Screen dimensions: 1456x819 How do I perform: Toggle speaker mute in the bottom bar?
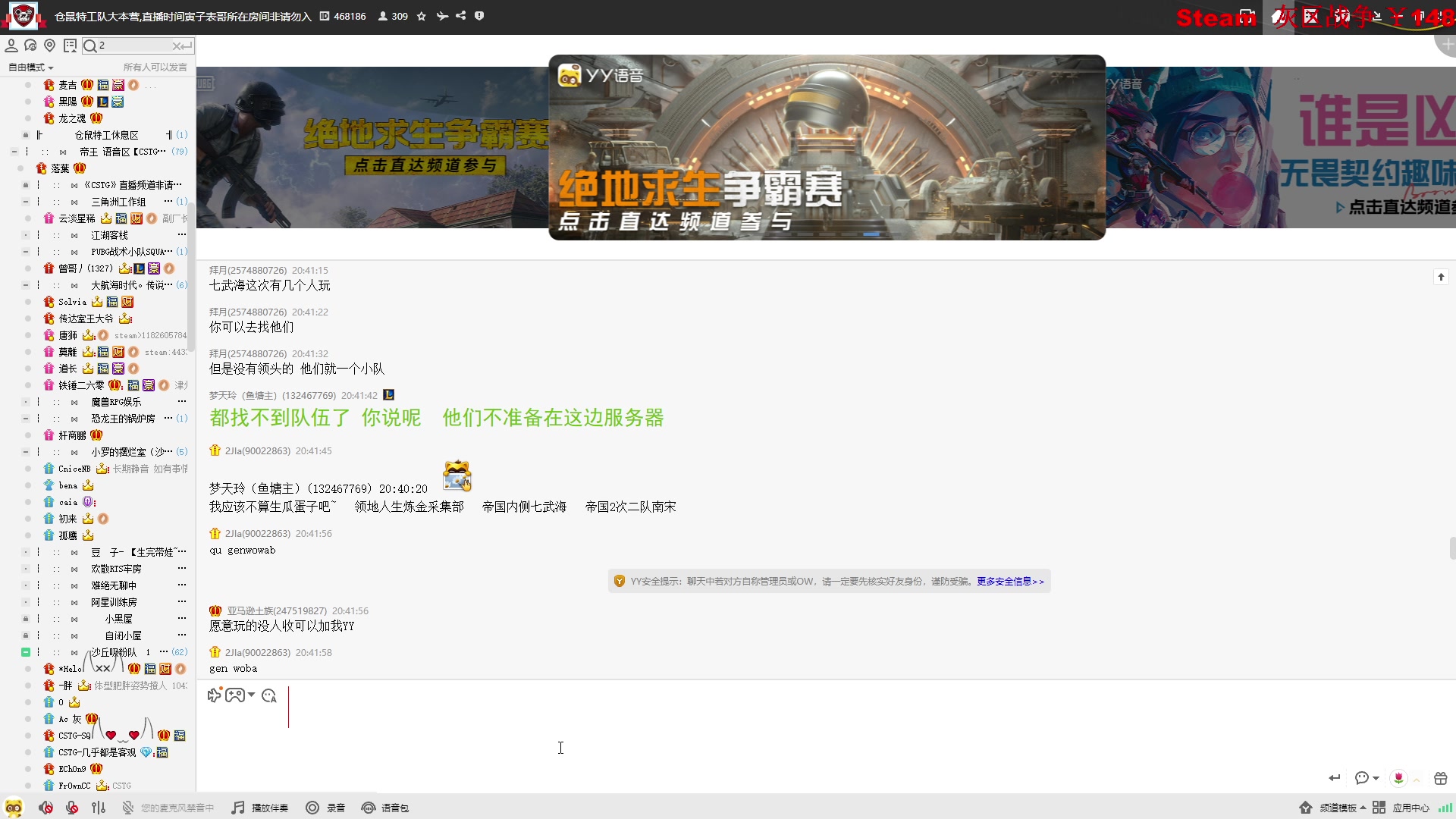coord(46,808)
